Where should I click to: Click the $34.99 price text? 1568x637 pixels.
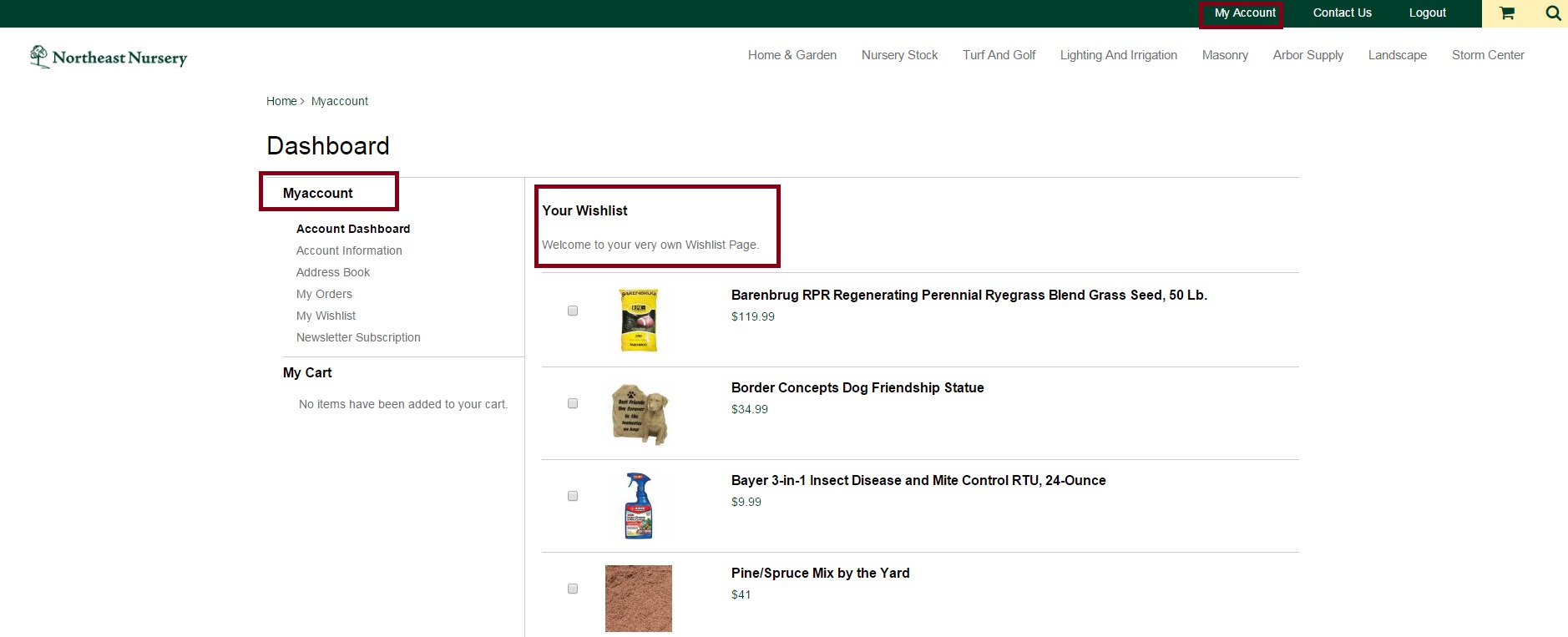pyautogui.click(x=750, y=409)
